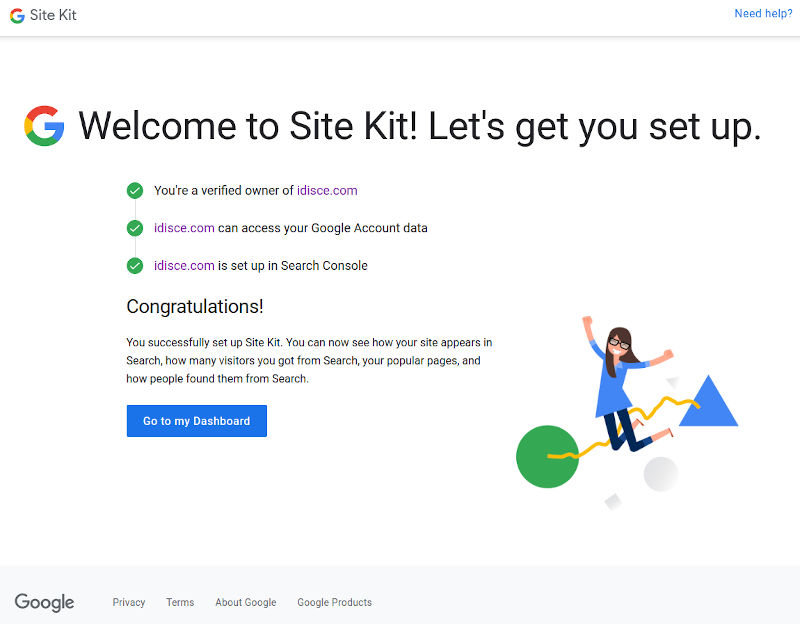This screenshot has width=800, height=624.
Task: Click green checkmark for Search Console setup
Action: pos(135,266)
